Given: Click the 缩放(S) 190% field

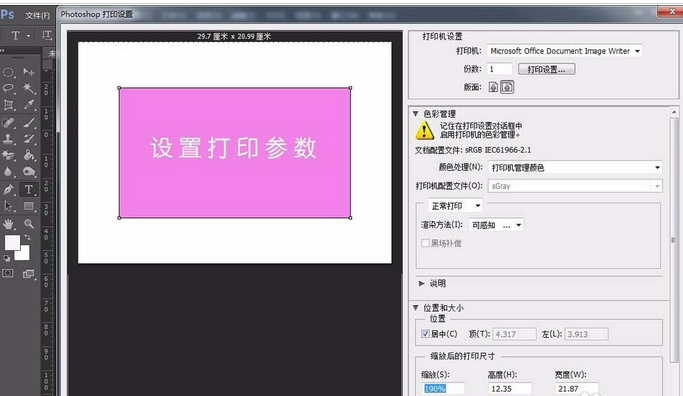Looking at the screenshot, I should click(443, 389).
